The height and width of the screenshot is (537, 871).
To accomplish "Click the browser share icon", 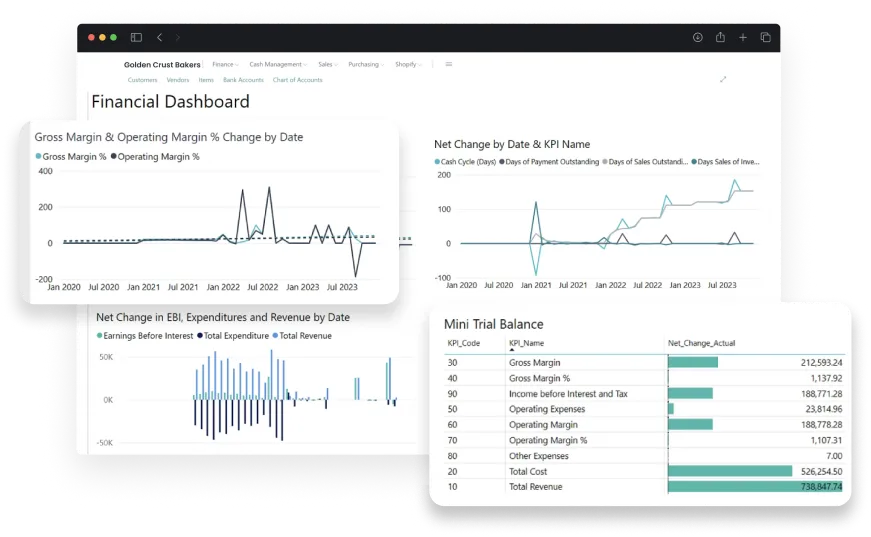I will pyautogui.click(x=720, y=38).
